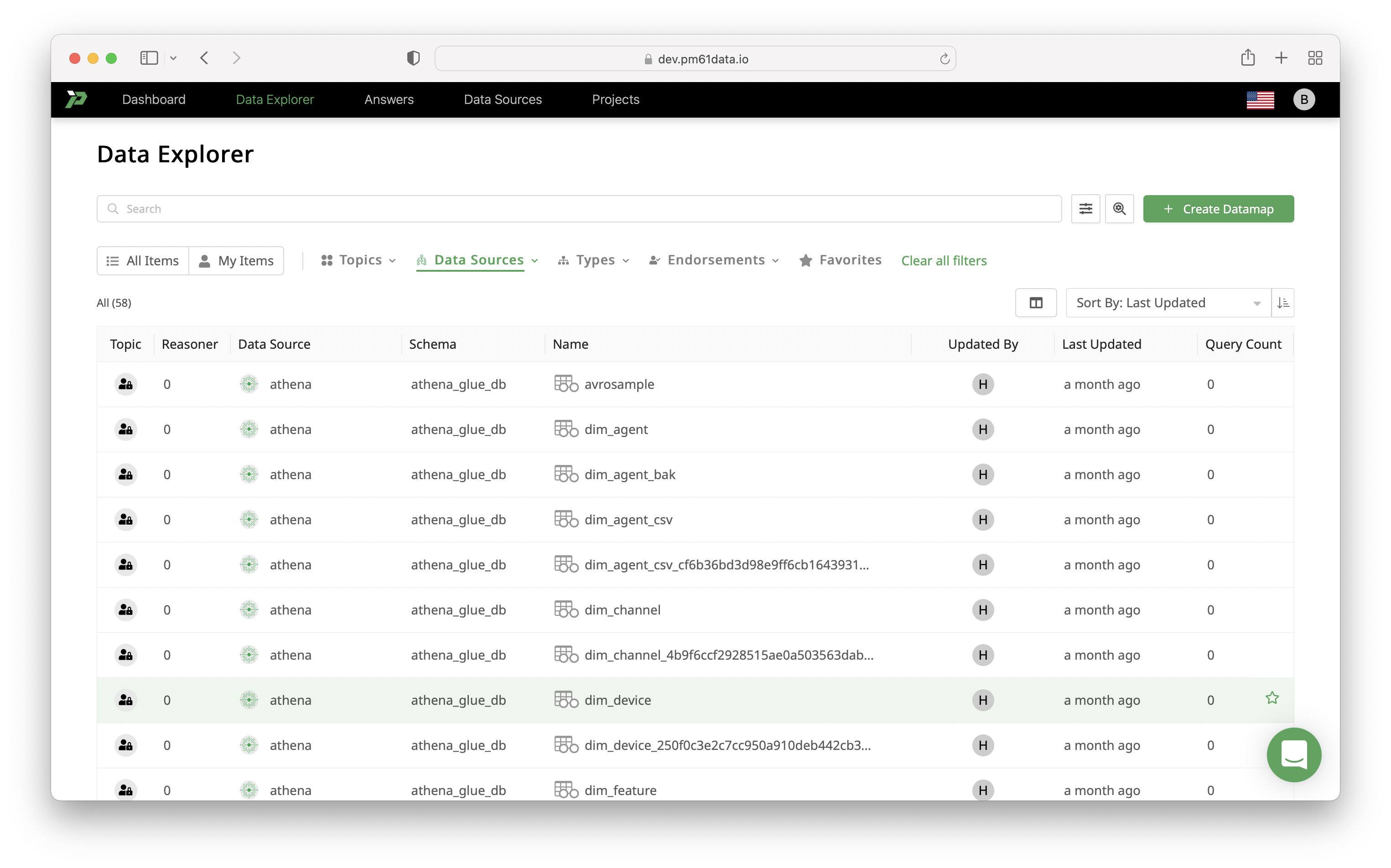The width and height of the screenshot is (1391, 868).
Task: Open the dim_device datamap
Action: click(x=618, y=700)
